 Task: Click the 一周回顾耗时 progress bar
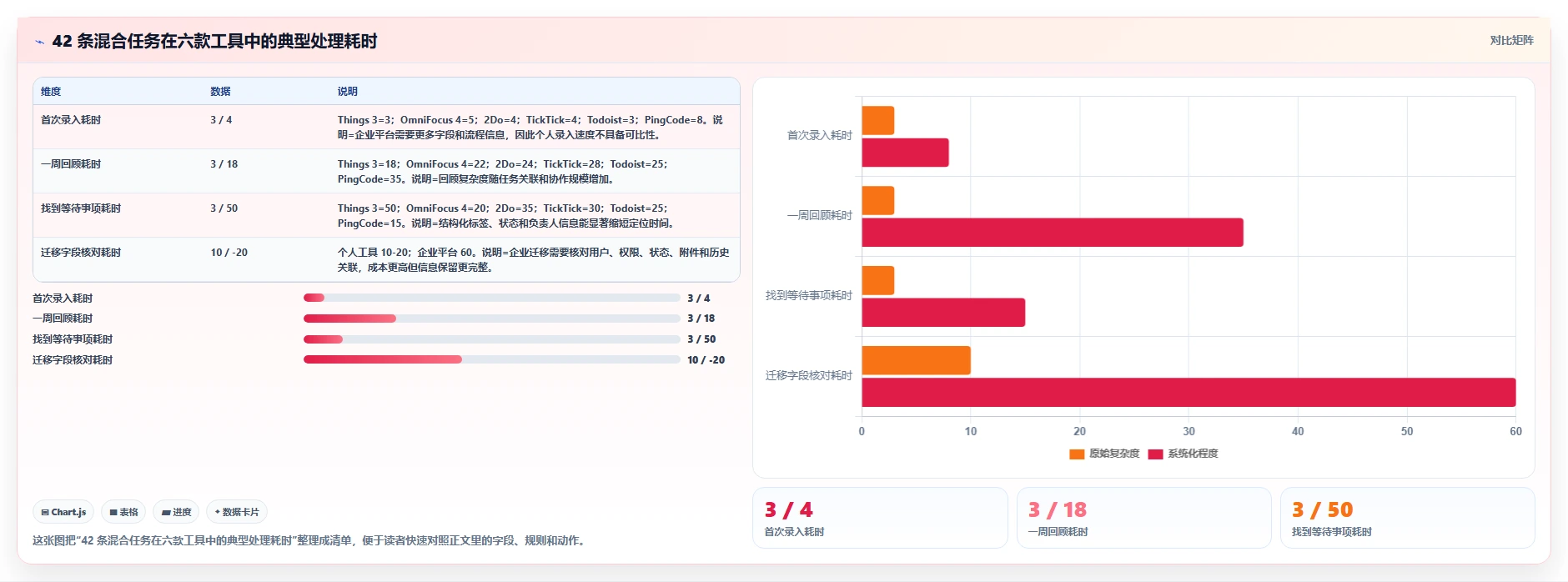(492, 319)
